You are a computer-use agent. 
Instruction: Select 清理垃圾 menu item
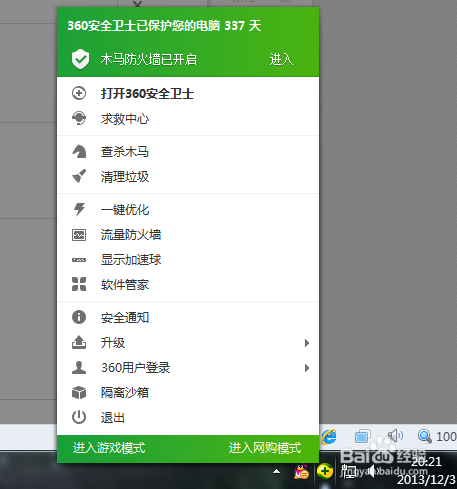click(188, 177)
